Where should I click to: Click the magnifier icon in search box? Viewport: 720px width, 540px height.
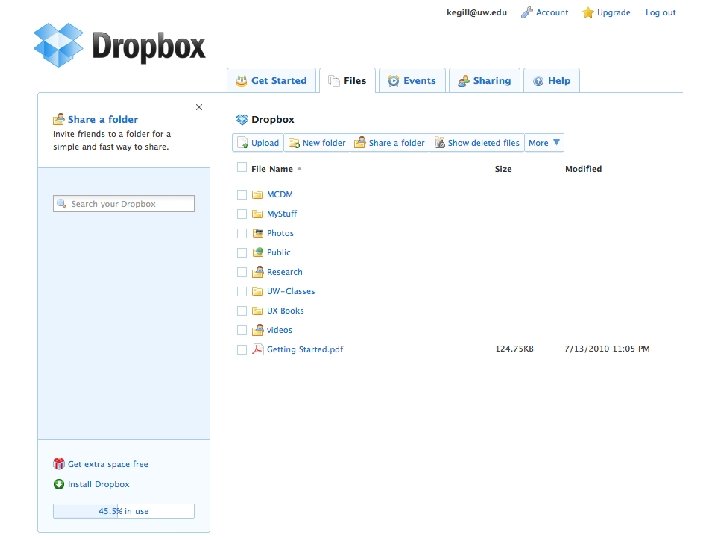(x=62, y=203)
